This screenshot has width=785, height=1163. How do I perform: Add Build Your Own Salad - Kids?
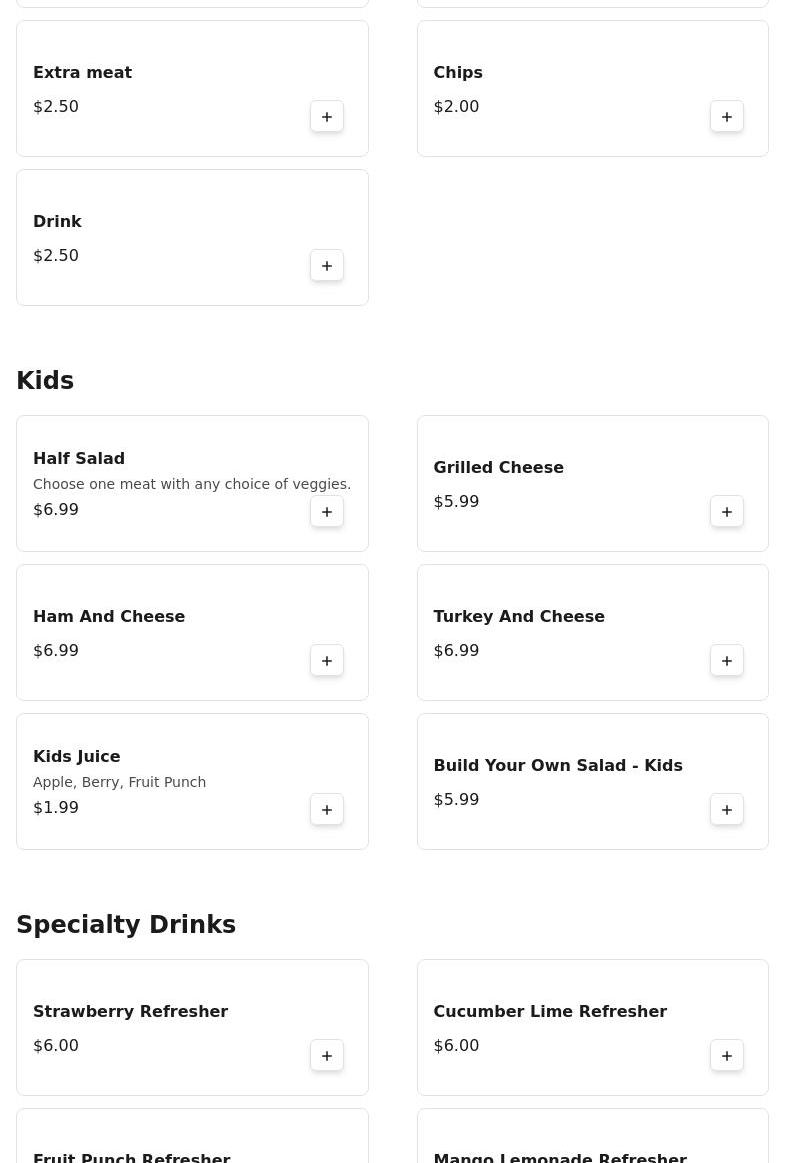point(727,810)
